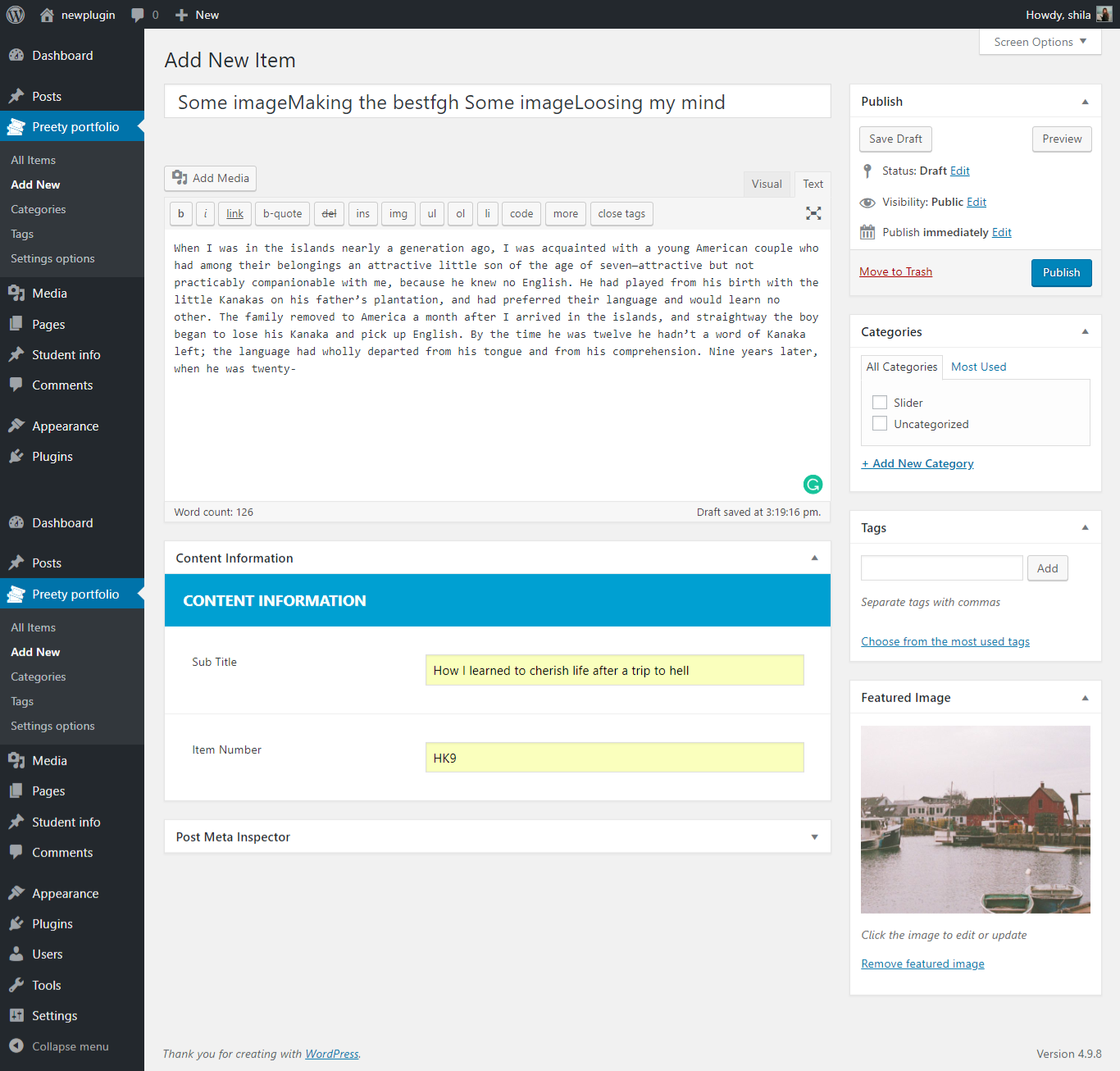
Task: Collapse the Categories panel
Action: [x=1085, y=332]
